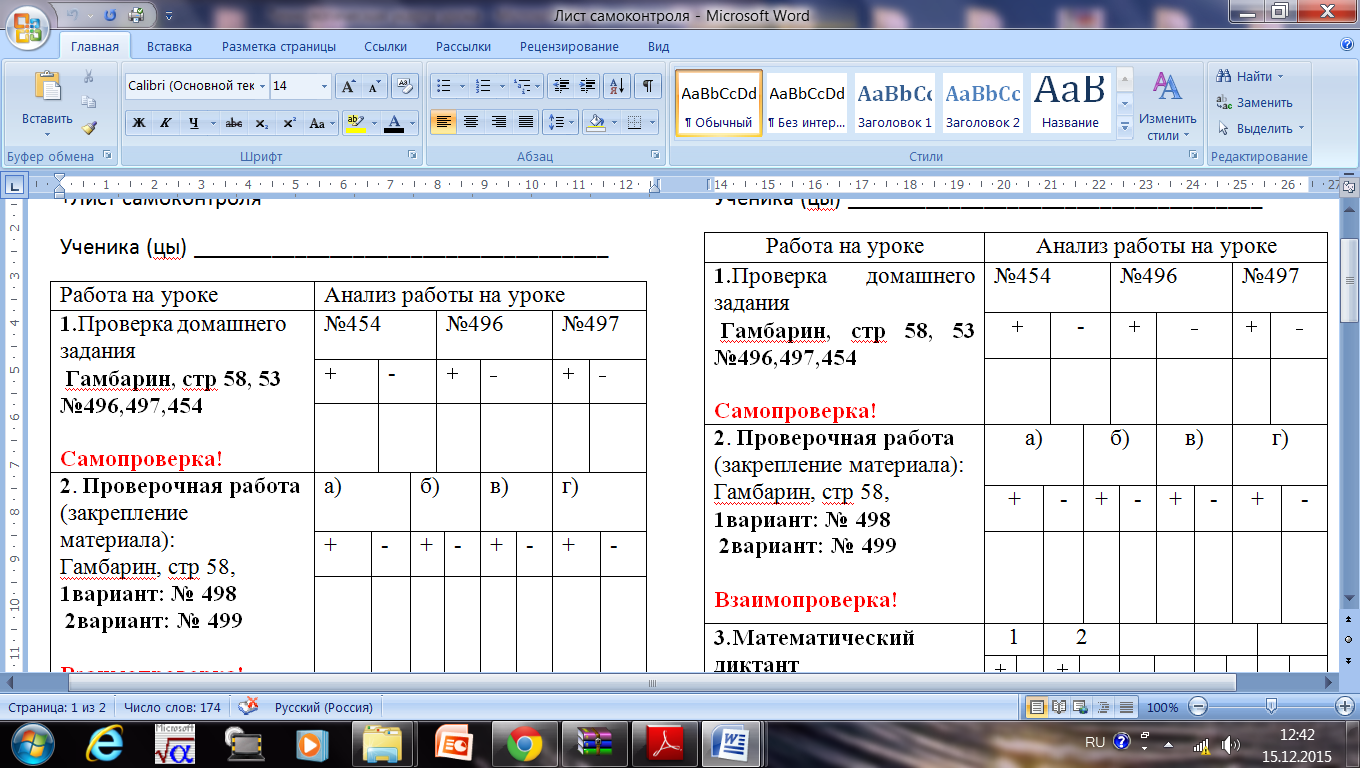Click the Заменить button
The height and width of the screenshot is (768, 1360).
pos(1255,102)
